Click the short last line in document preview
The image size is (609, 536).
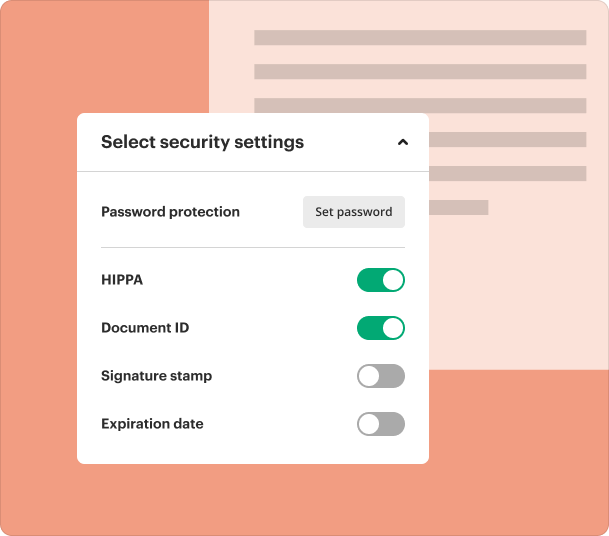(x=459, y=207)
